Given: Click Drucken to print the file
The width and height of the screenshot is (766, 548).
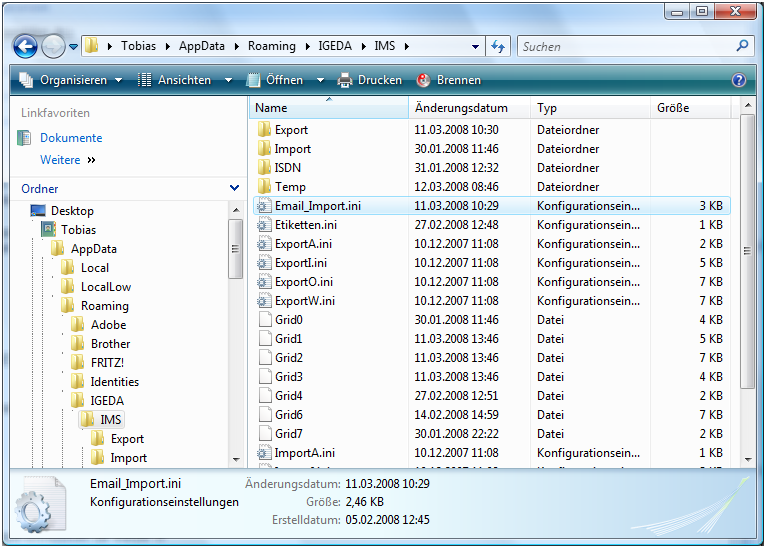Looking at the screenshot, I should (370, 80).
